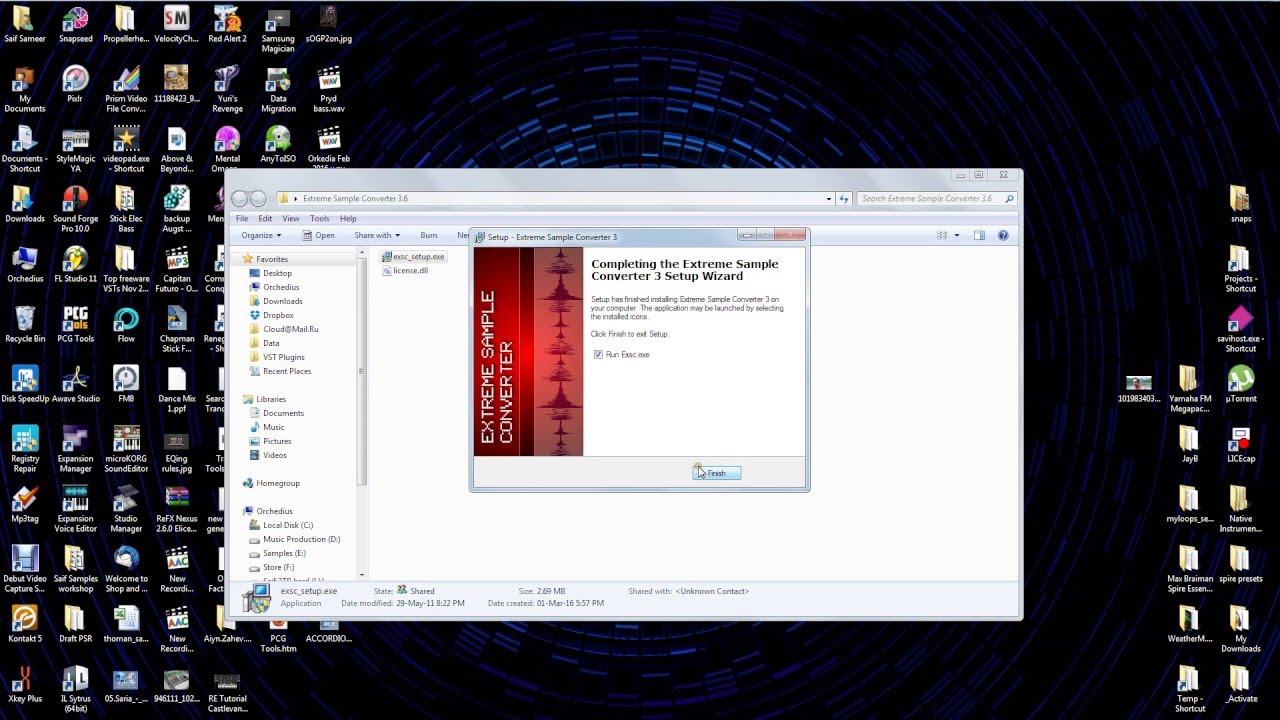Viewport: 1280px width, 720px height.
Task: Click the address bar path Extreme Sample Converter 3.6
Action: 355,199
